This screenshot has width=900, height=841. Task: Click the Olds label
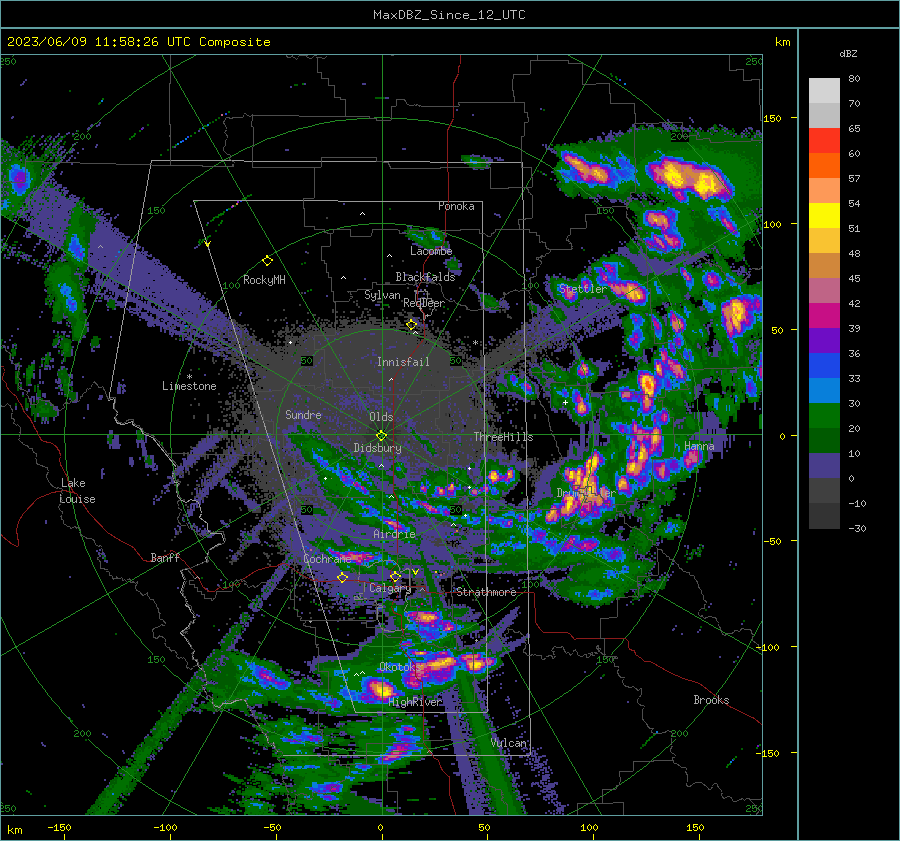(381, 417)
